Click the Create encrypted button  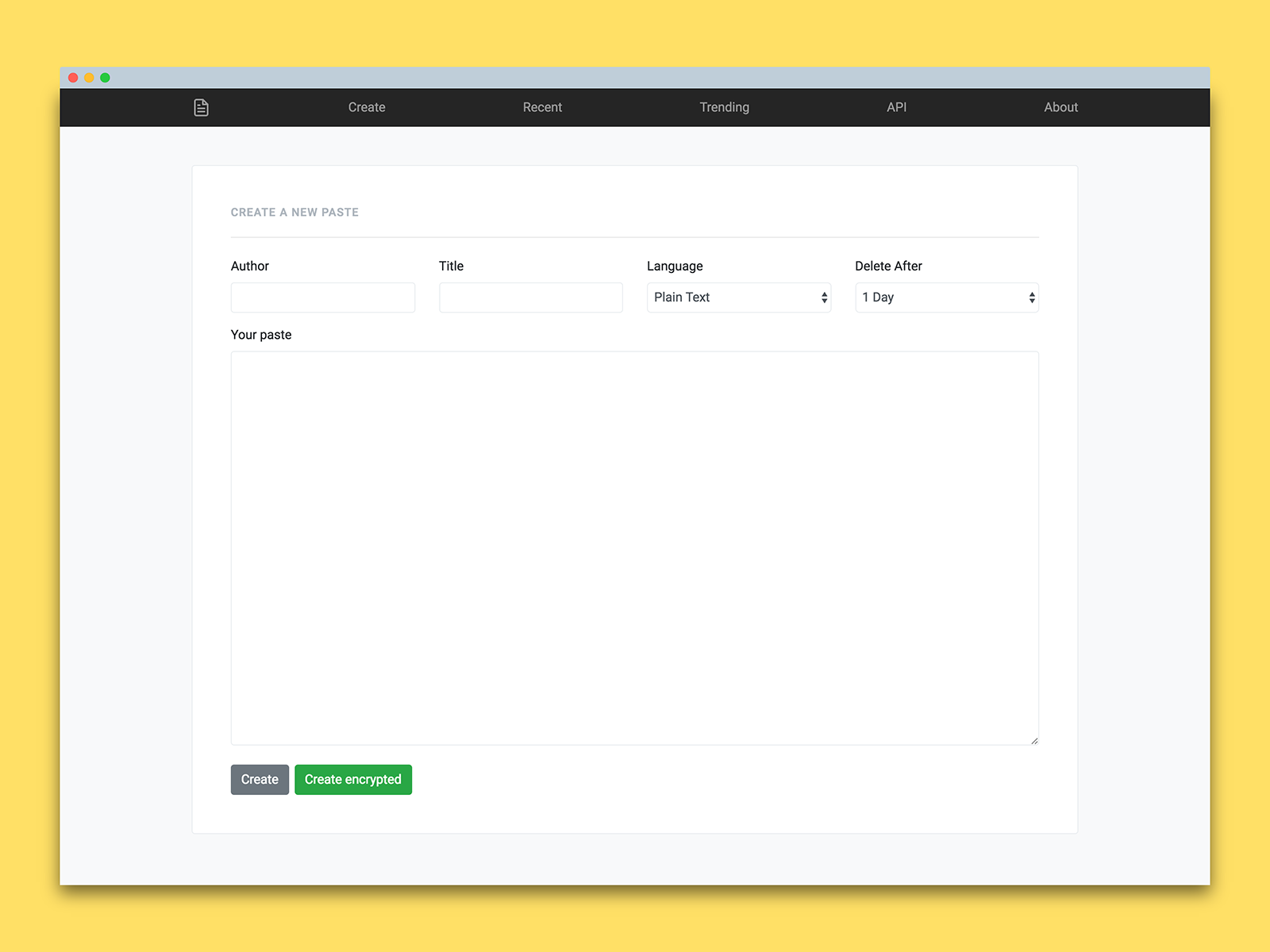pyautogui.click(x=352, y=779)
